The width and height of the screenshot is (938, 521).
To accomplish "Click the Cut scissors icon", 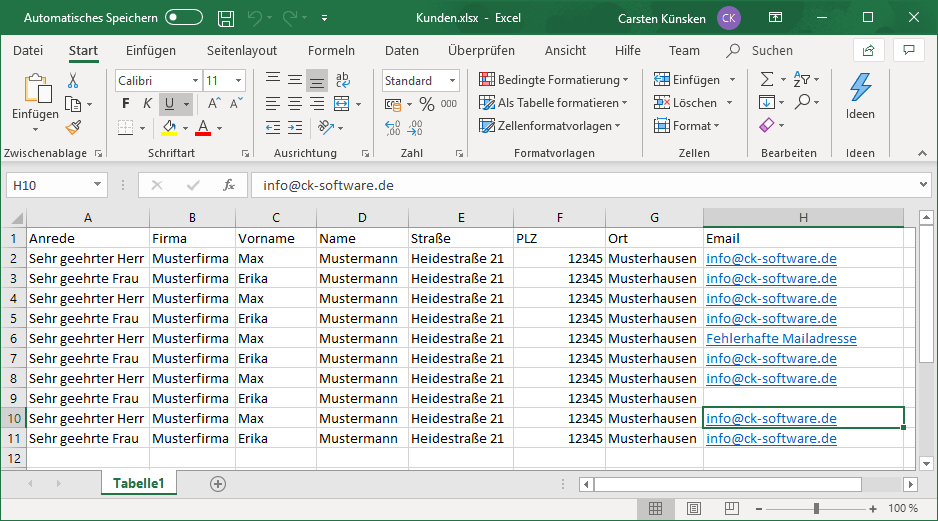I will [73, 80].
